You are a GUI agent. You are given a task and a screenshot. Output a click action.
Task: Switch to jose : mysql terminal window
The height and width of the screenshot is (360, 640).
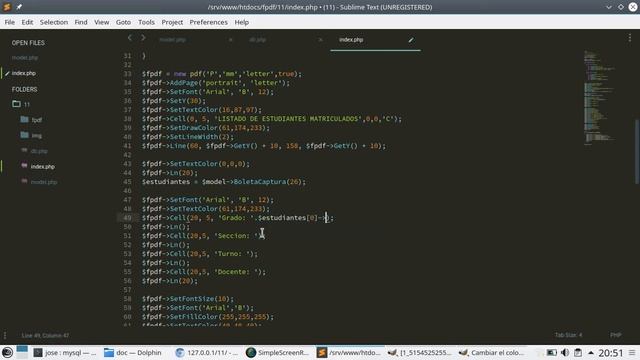click(64, 352)
